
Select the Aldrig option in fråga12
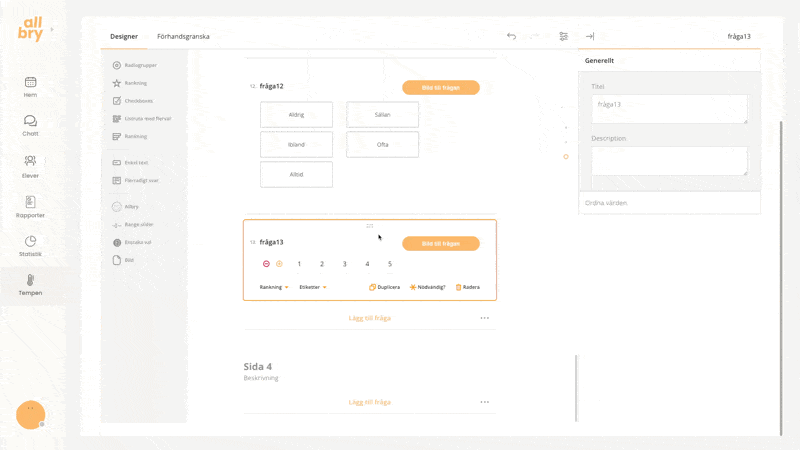tap(296, 115)
